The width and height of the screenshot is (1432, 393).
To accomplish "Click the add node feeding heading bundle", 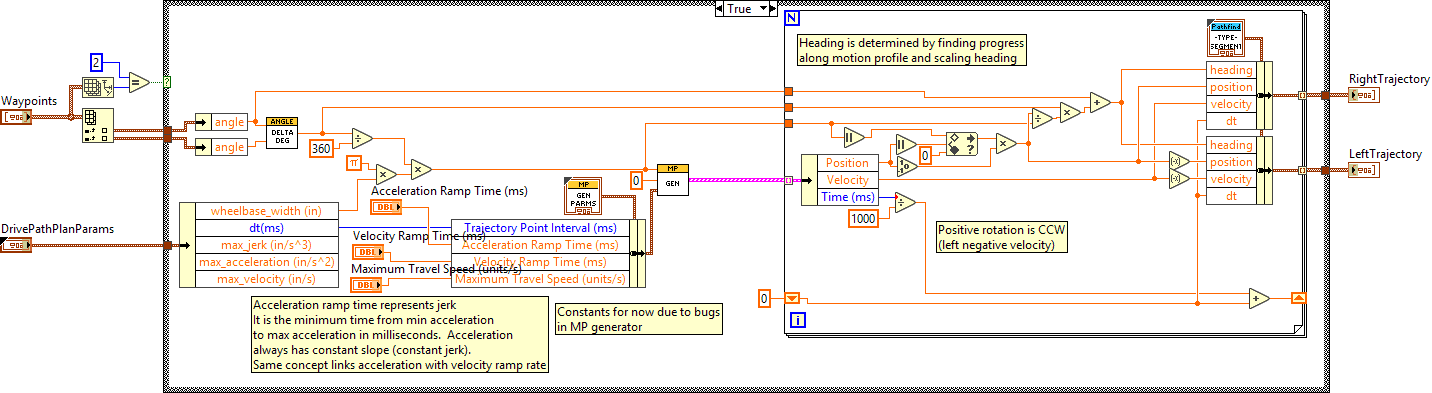I will pos(1100,101).
